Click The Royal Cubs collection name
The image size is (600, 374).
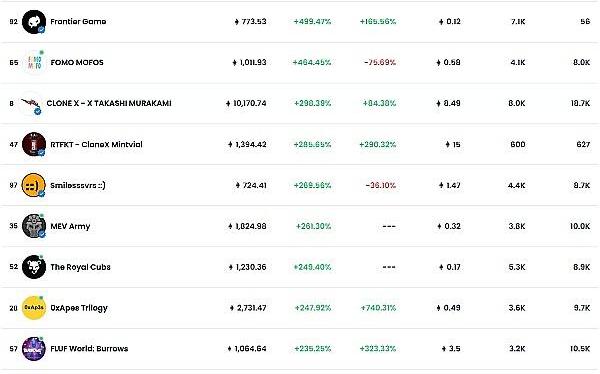80,267
